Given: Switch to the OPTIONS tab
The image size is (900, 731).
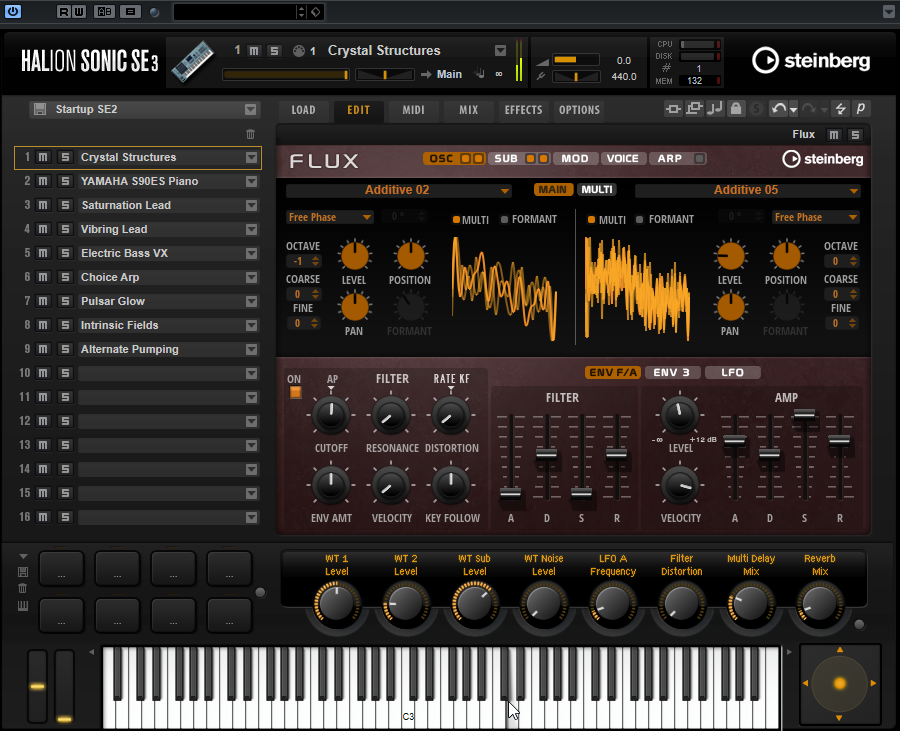Looking at the screenshot, I should [579, 110].
